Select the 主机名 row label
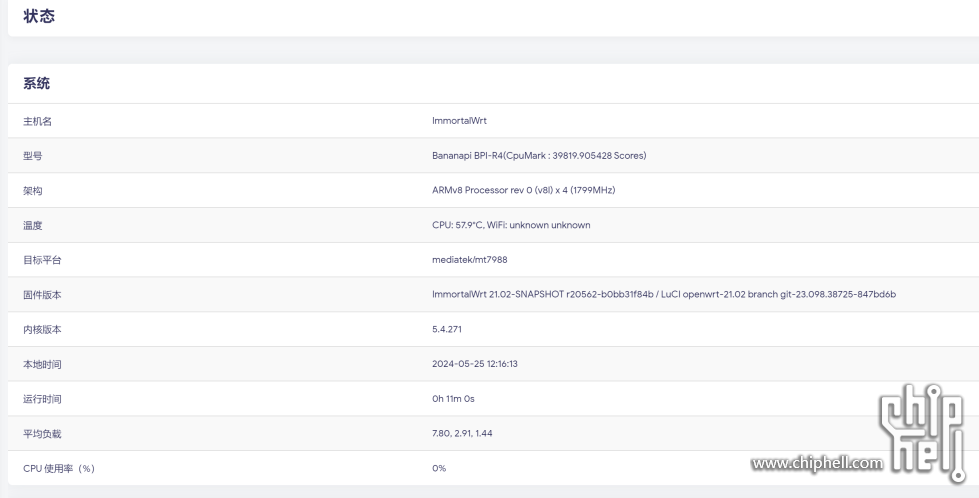This screenshot has height=498, width=979. (37, 121)
